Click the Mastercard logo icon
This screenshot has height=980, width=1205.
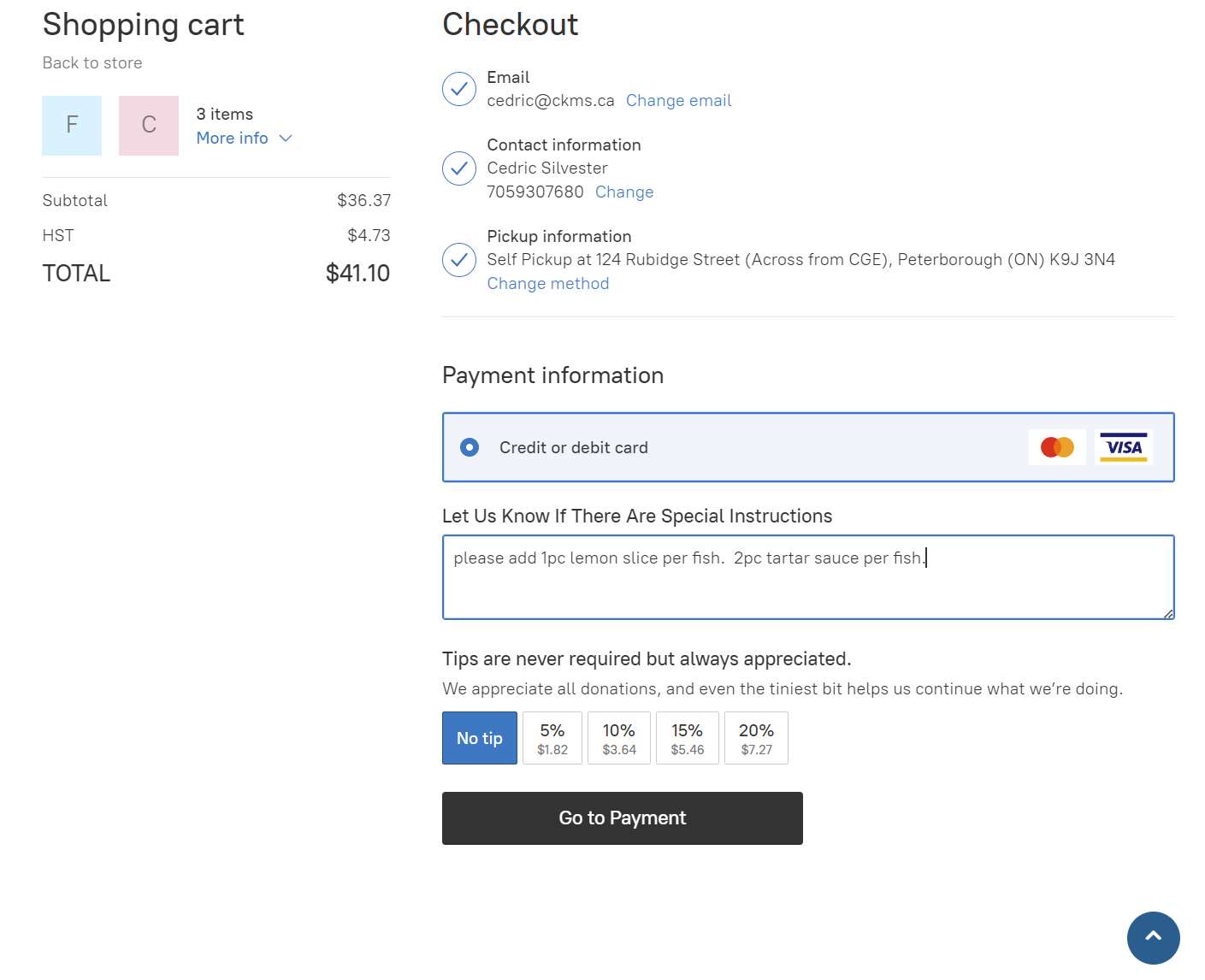coord(1057,447)
